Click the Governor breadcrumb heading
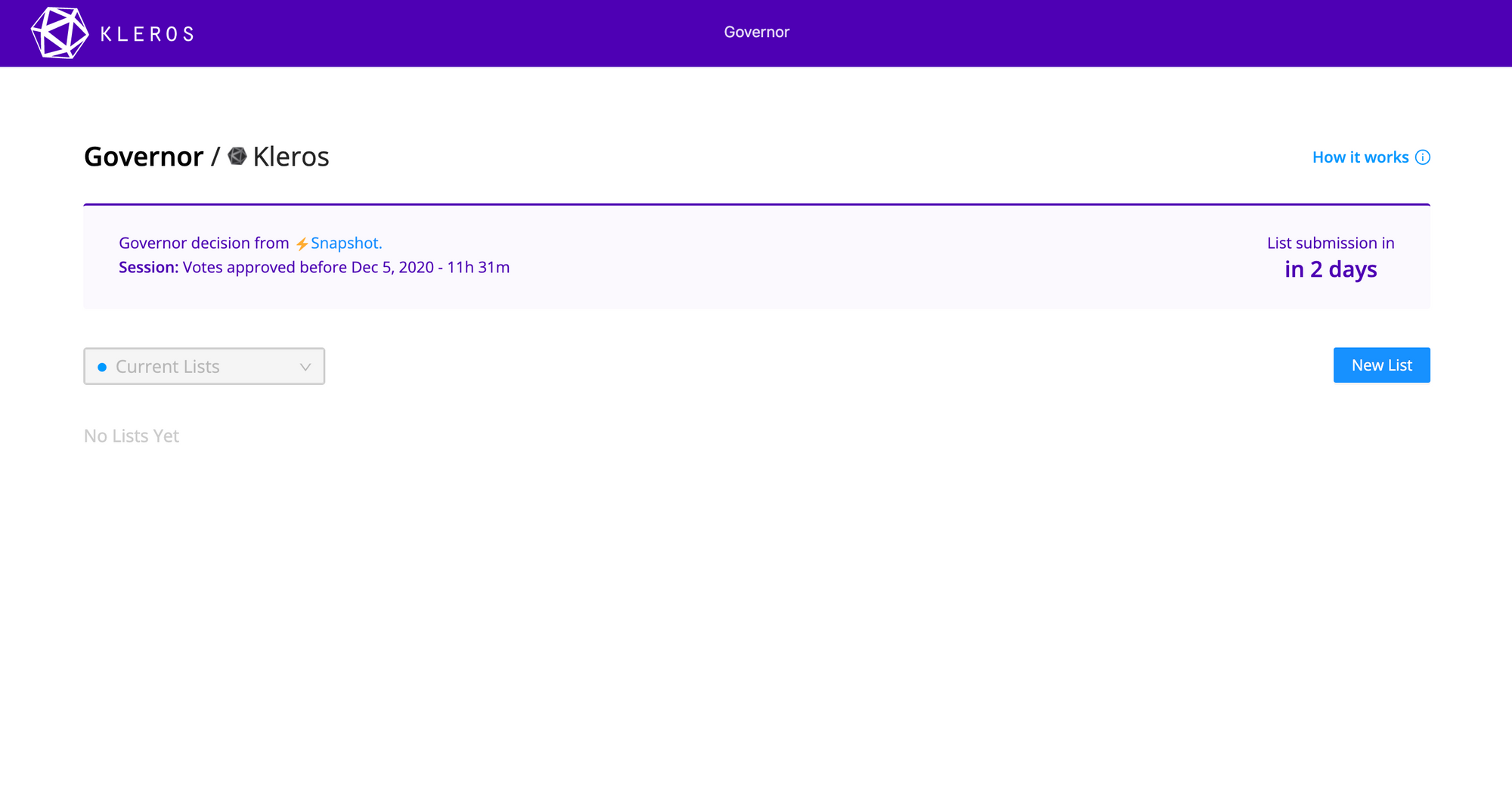Viewport: 1512px width, 798px height. pyautogui.click(x=144, y=157)
